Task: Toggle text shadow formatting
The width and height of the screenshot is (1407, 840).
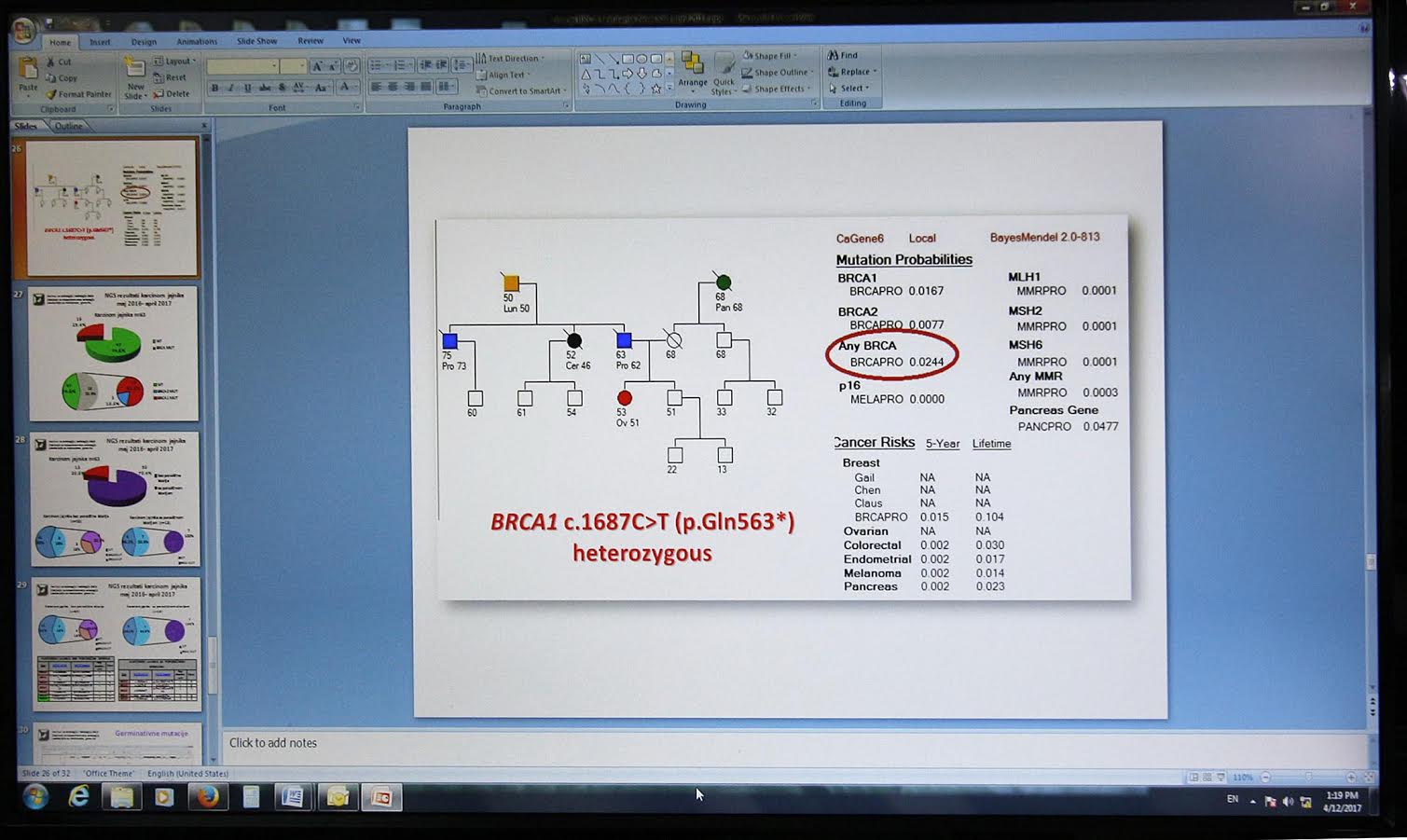Action: (x=282, y=88)
